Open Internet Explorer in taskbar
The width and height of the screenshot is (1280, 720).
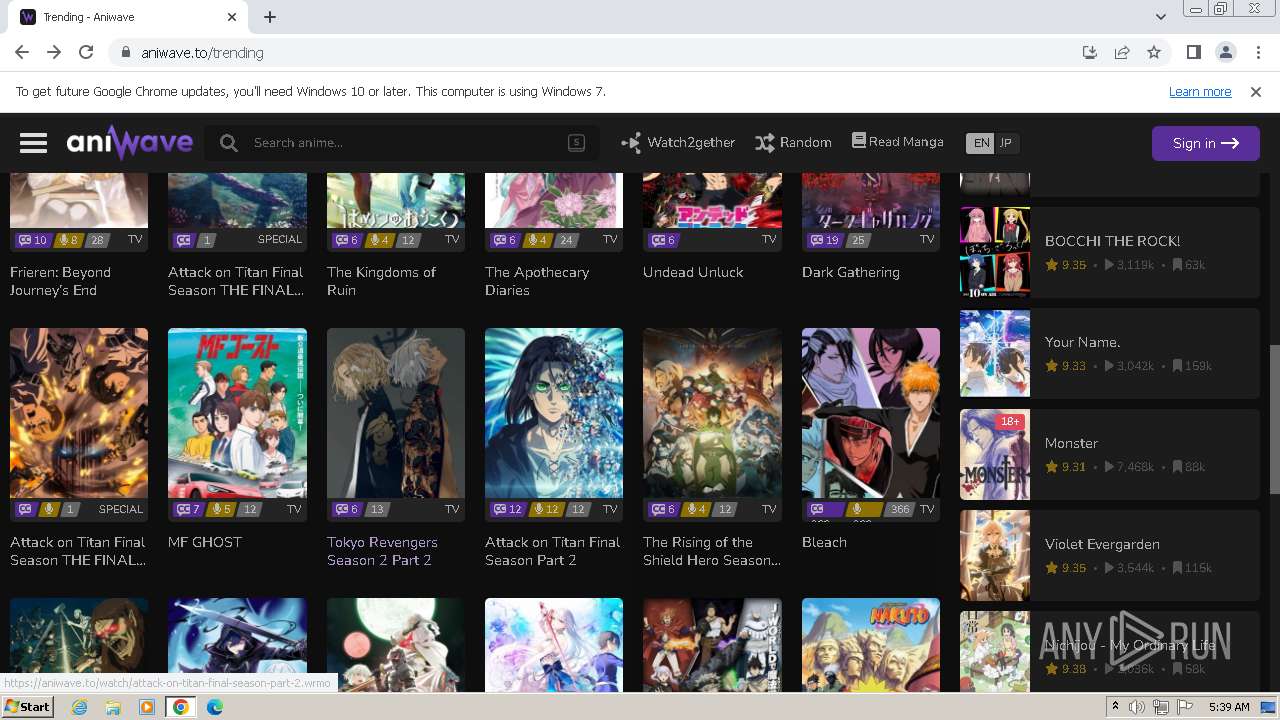click(x=79, y=707)
